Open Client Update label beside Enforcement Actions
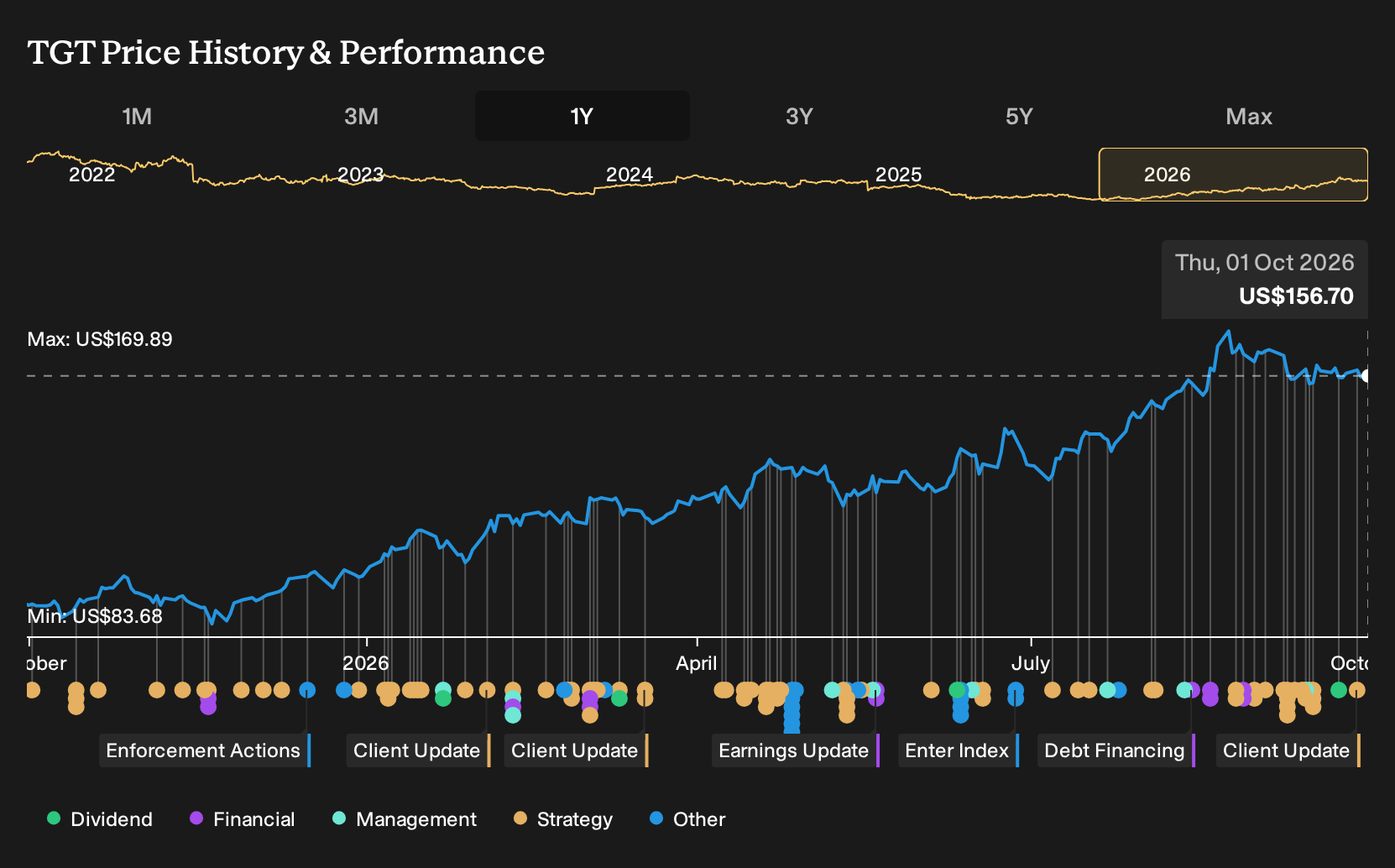Screen dimensions: 1395x868 [418, 750]
